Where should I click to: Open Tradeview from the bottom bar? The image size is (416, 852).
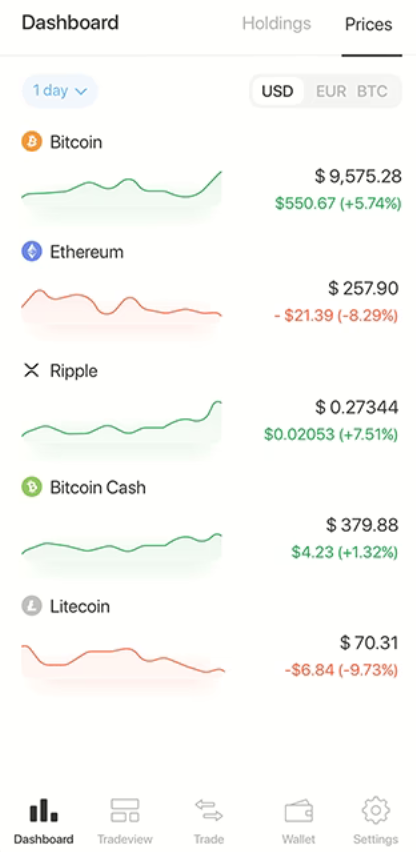[x=125, y=820]
